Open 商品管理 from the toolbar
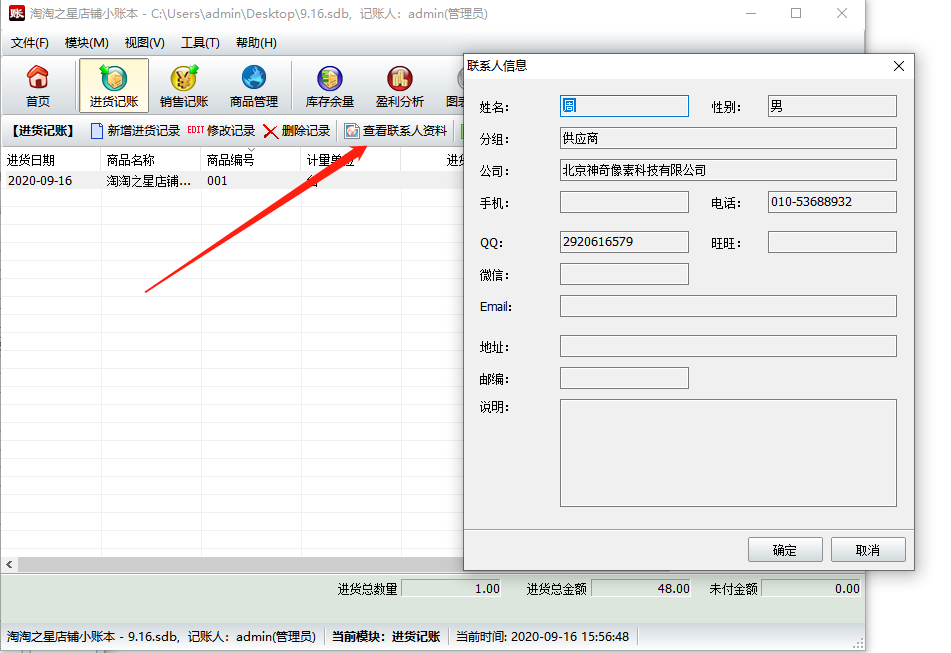 click(254, 86)
